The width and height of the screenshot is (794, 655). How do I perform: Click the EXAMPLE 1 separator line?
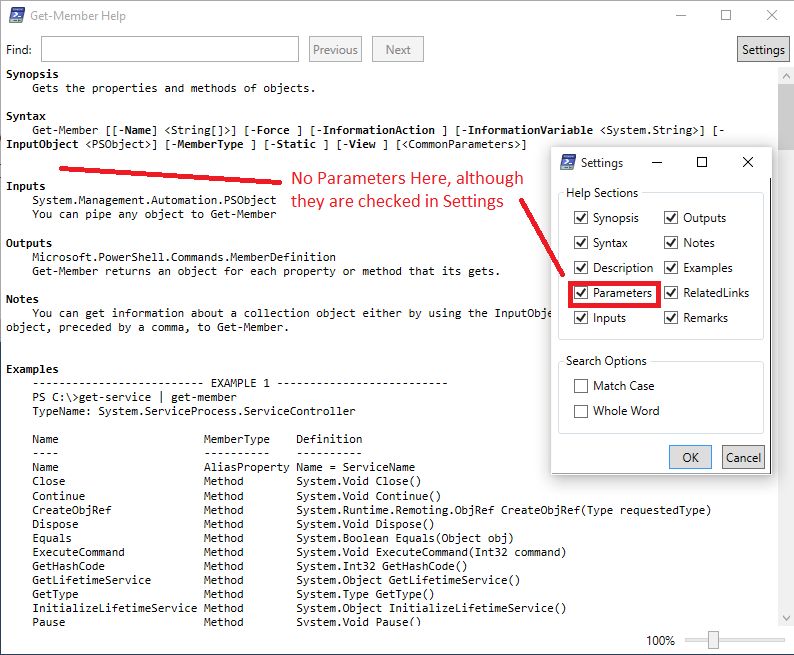240,383
